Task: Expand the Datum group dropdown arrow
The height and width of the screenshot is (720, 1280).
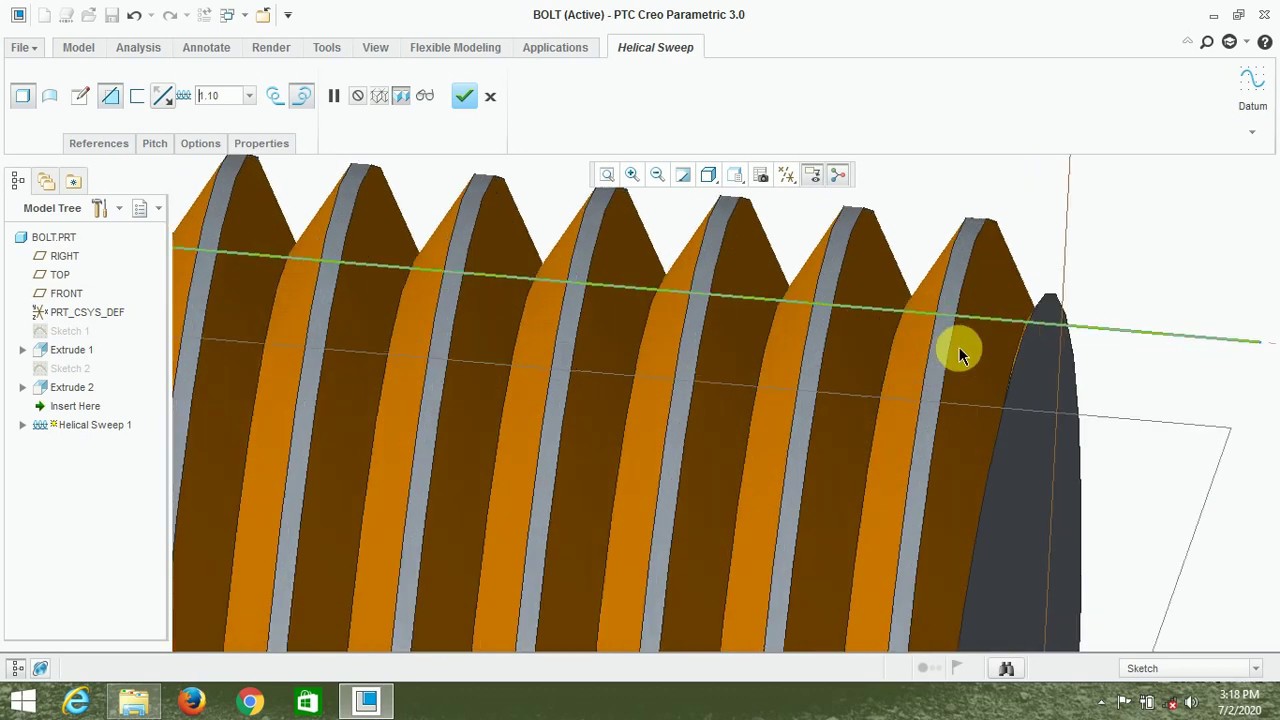Action: click(x=1252, y=132)
